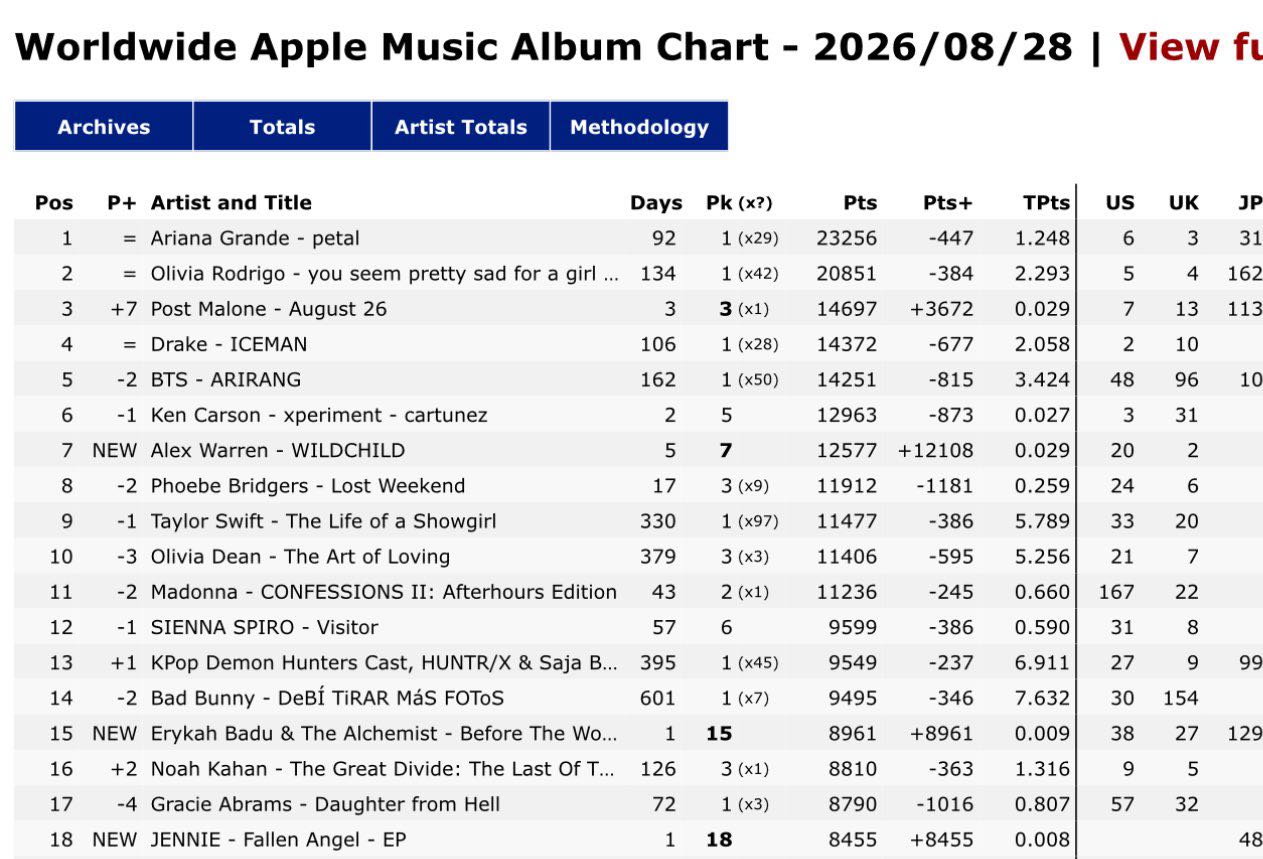This screenshot has width=1263, height=859.
Task: Select the Ariana Grande - petal row
Action: tap(639, 238)
